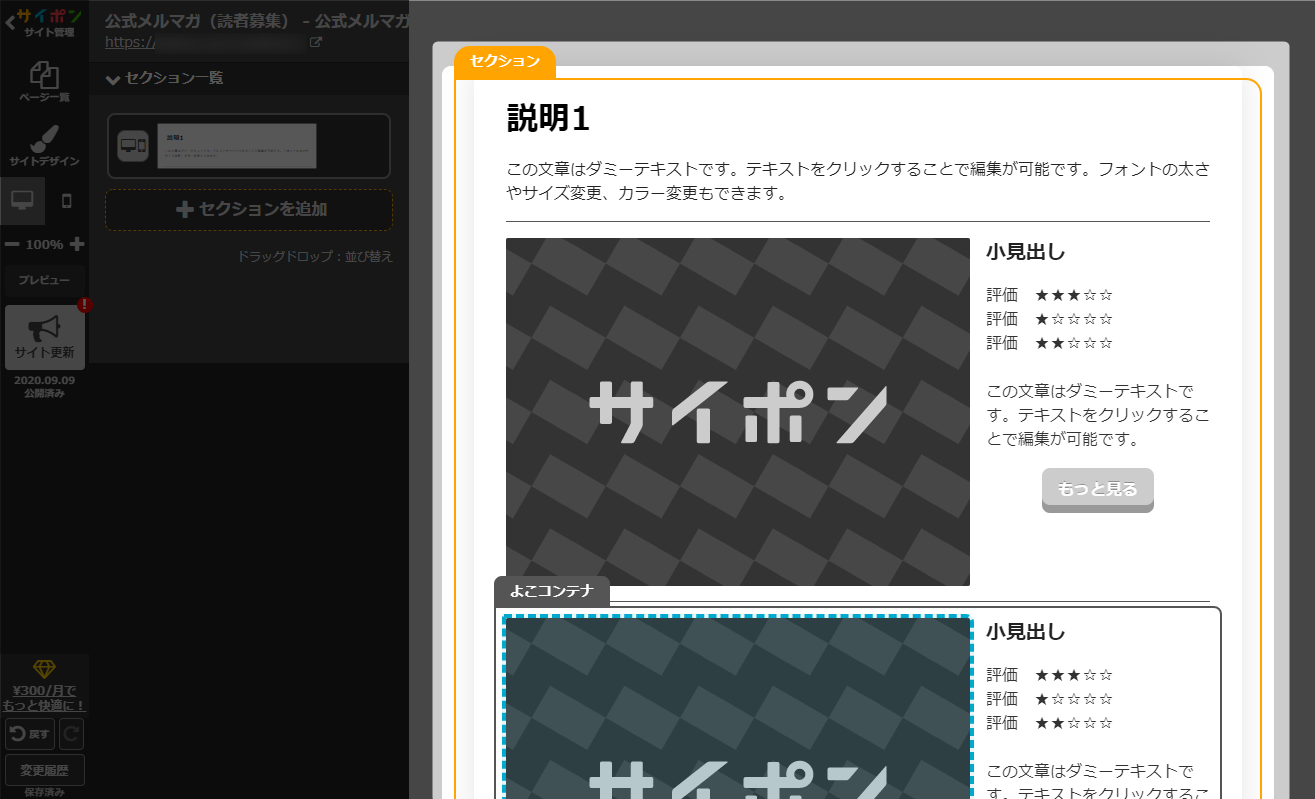Switch to smartphone view
This screenshot has width=1315, height=799.
67,200
